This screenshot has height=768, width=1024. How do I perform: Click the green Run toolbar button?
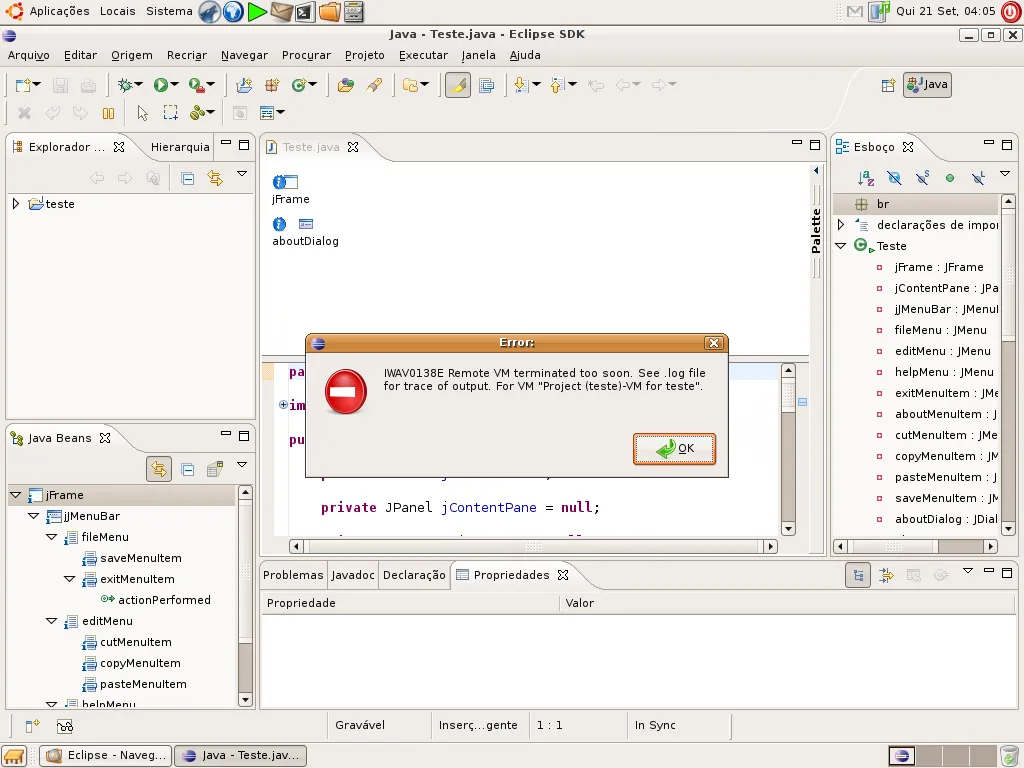click(160, 86)
